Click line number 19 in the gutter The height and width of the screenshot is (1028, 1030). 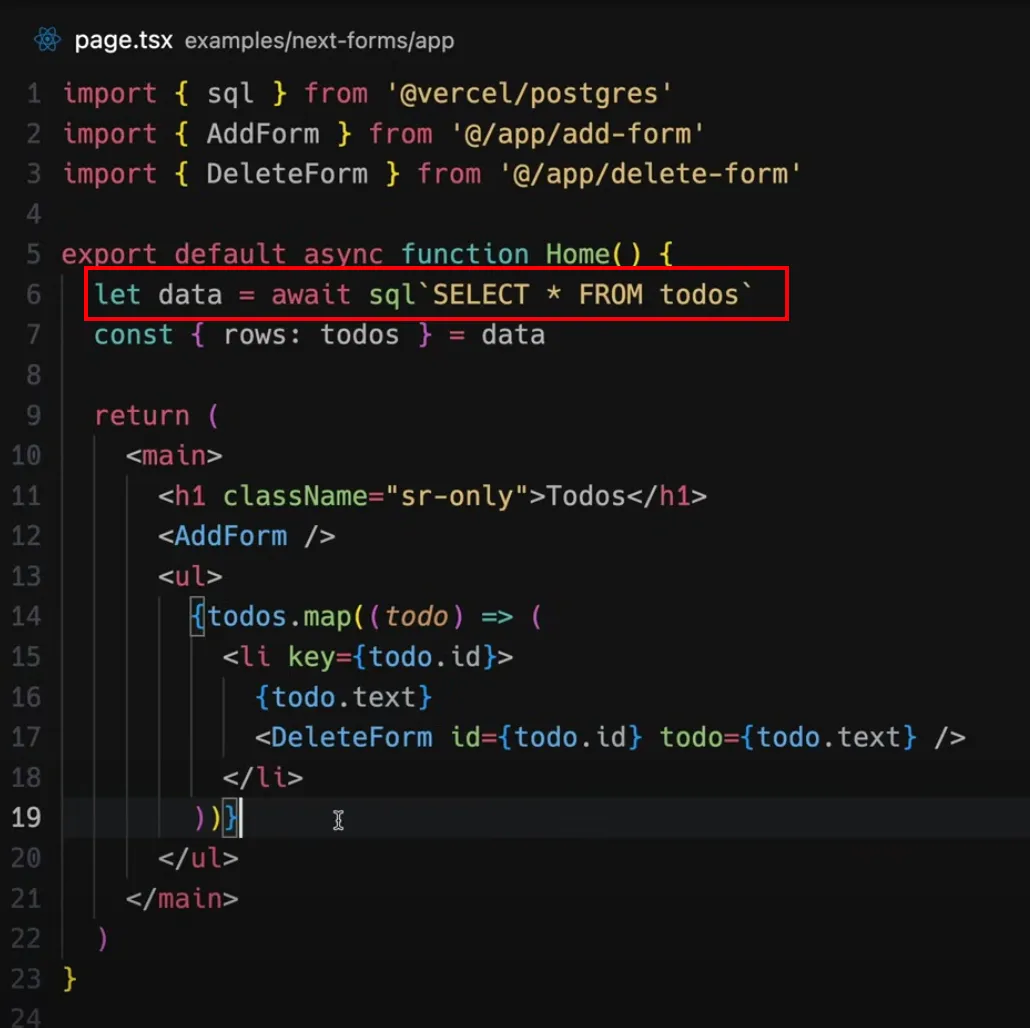point(27,818)
